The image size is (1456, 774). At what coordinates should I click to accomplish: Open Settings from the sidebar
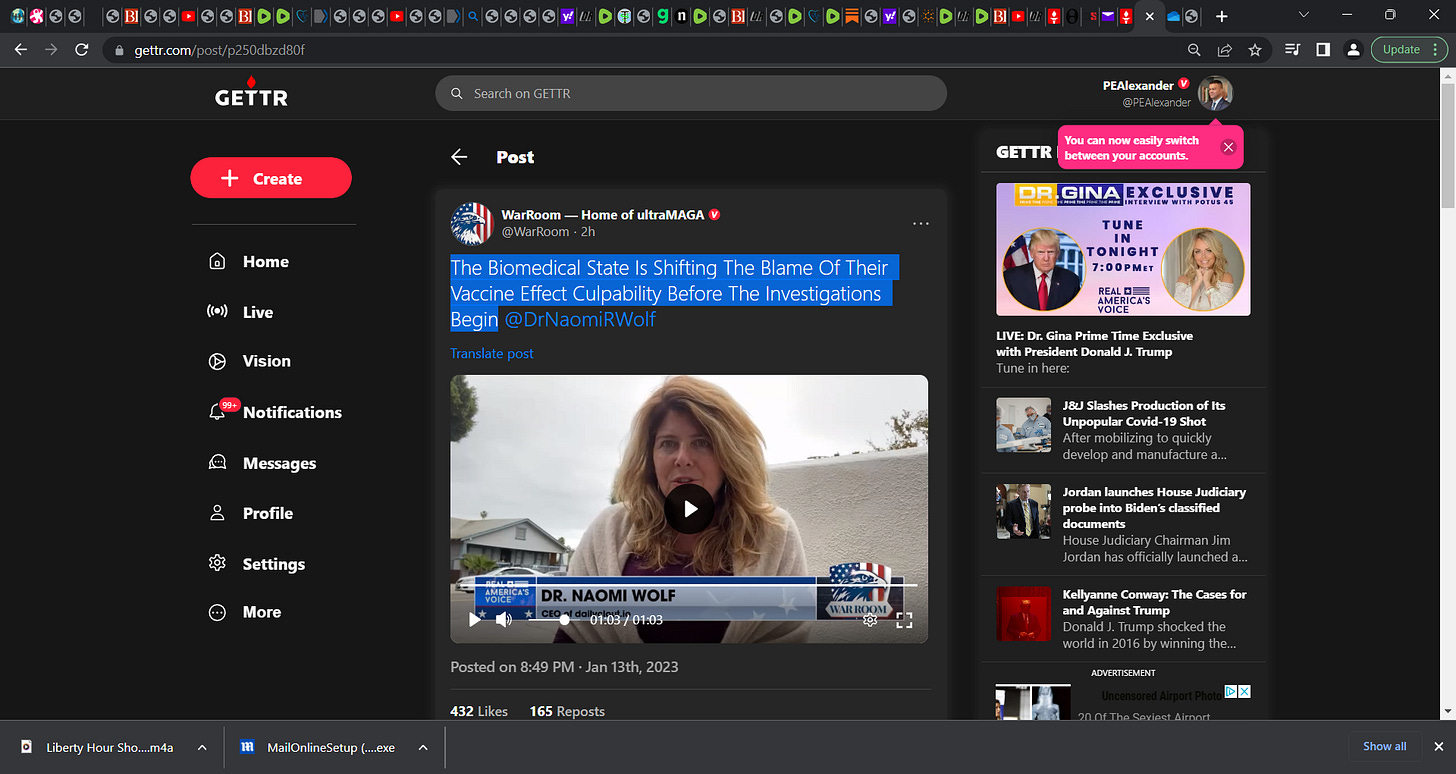point(256,564)
